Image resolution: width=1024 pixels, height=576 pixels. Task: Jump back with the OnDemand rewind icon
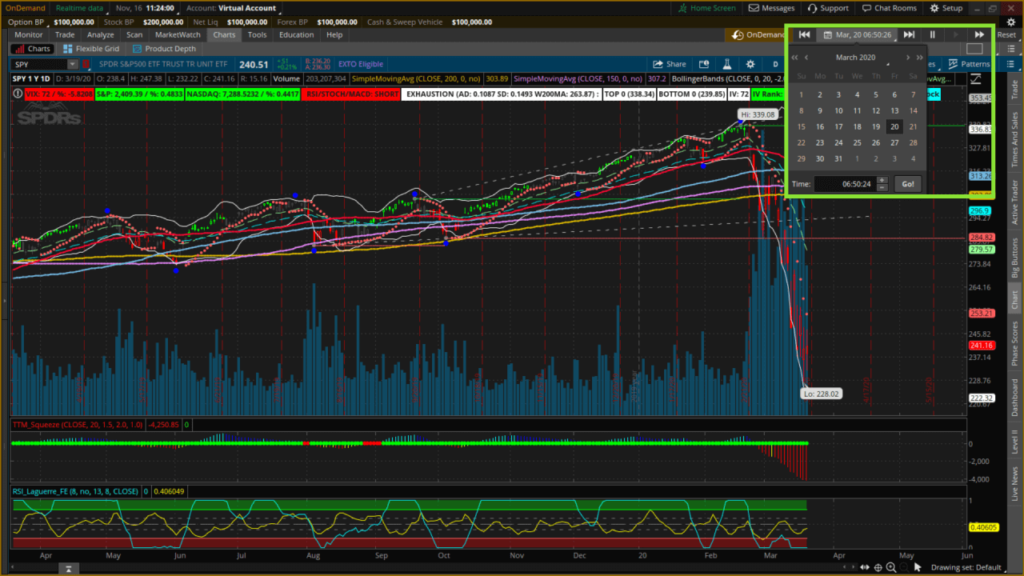pyautogui.click(x=804, y=35)
